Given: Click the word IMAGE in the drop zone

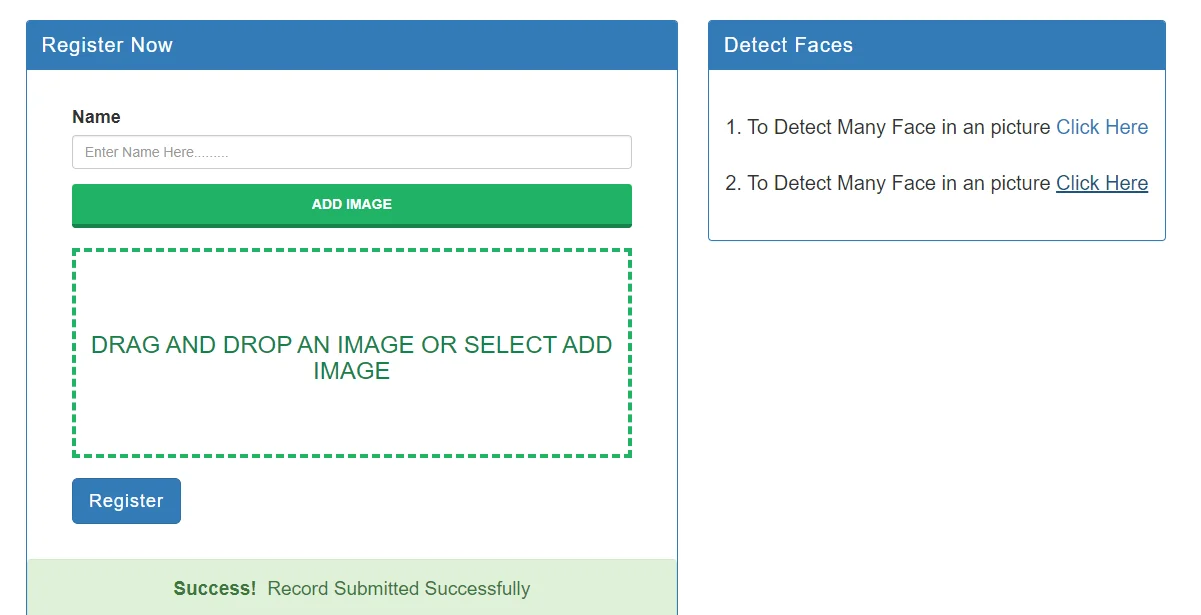Looking at the screenshot, I should [x=351, y=371].
